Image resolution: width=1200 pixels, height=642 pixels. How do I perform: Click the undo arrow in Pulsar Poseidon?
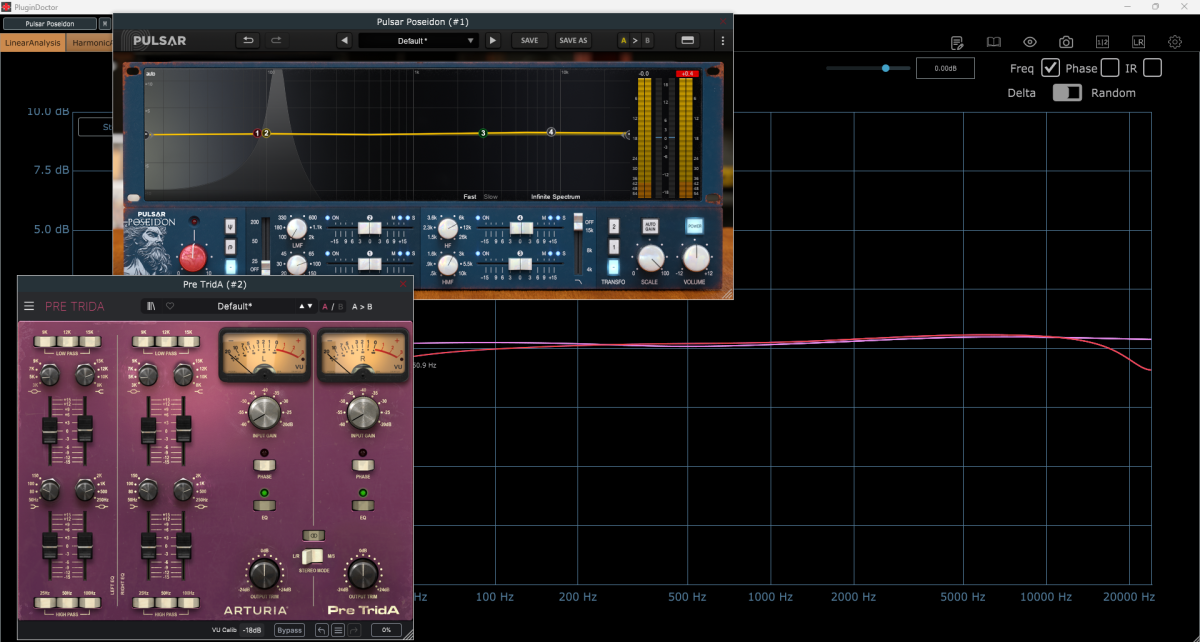point(247,40)
